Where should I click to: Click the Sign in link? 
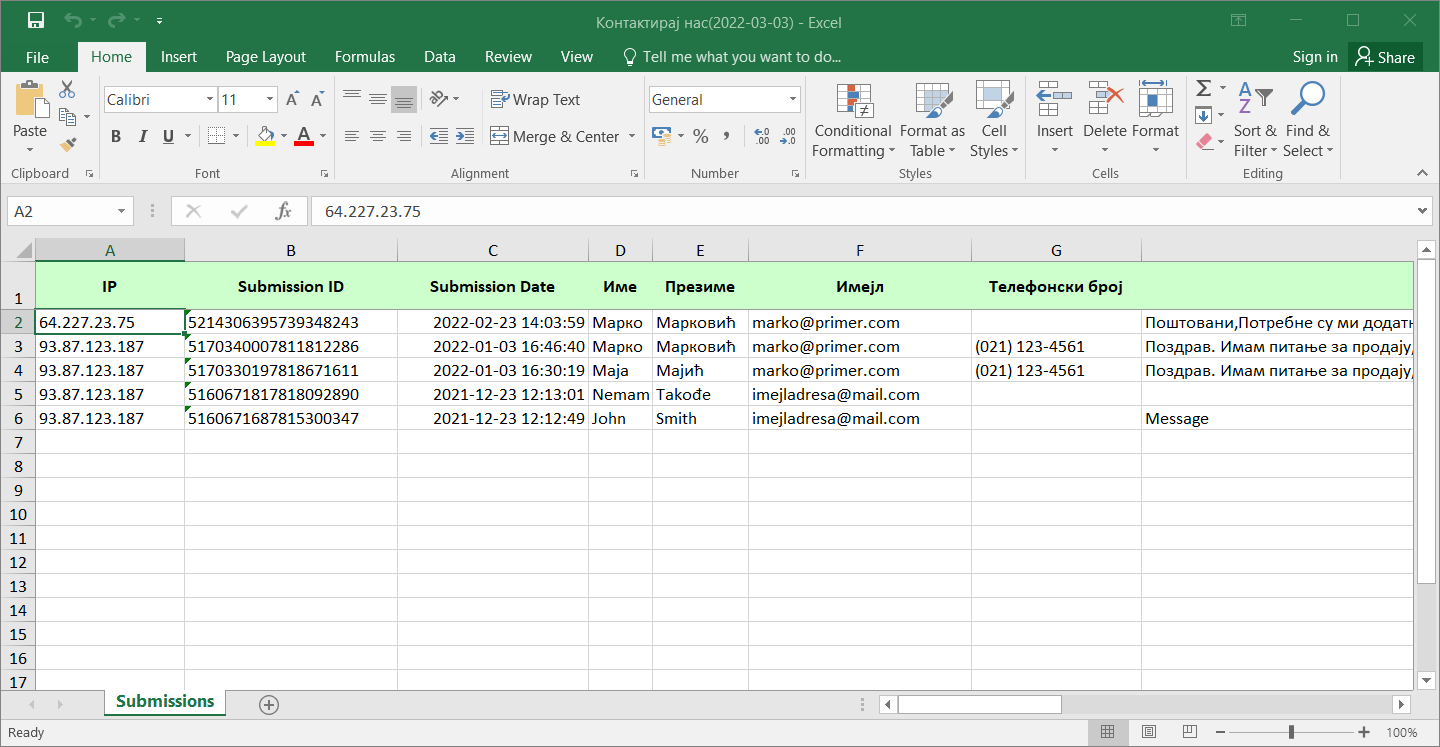click(x=1315, y=57)
